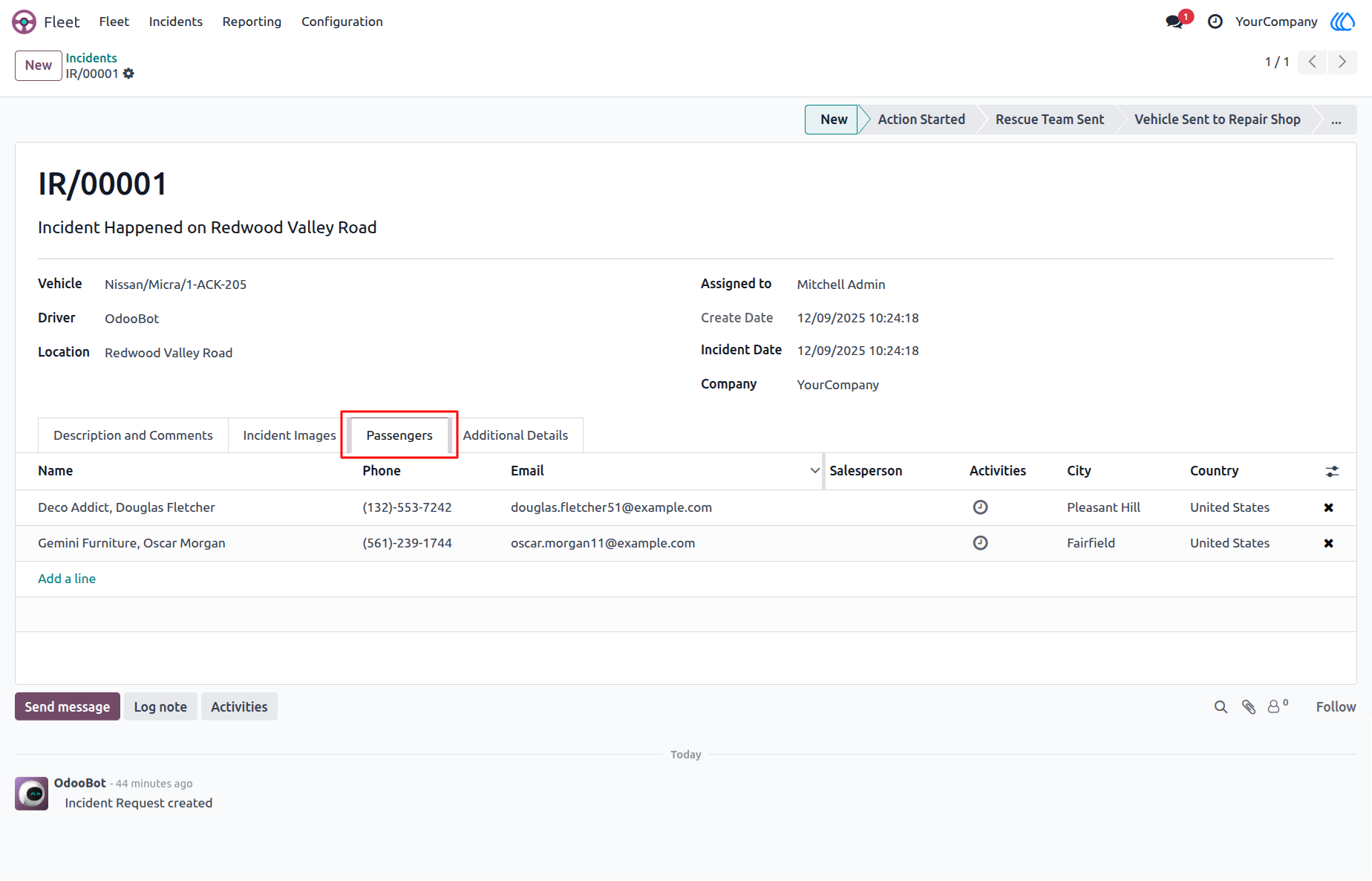The width and height of the screenshot is (1372, 881).
Task: Click Send message button
Action: pyautogui.click(x=68, y=707)
